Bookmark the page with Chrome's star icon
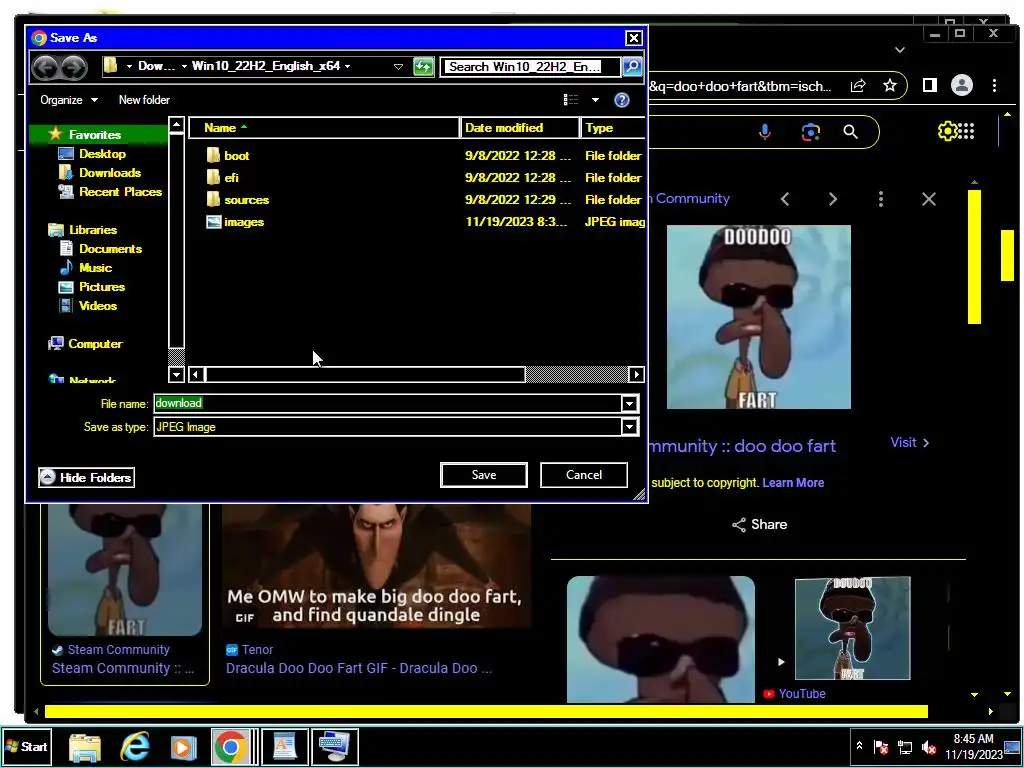 click(889, 86)
